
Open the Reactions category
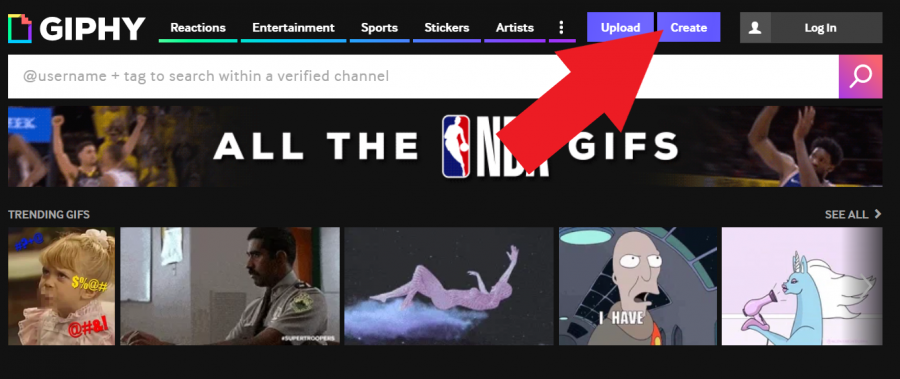[x=198, y=28]
